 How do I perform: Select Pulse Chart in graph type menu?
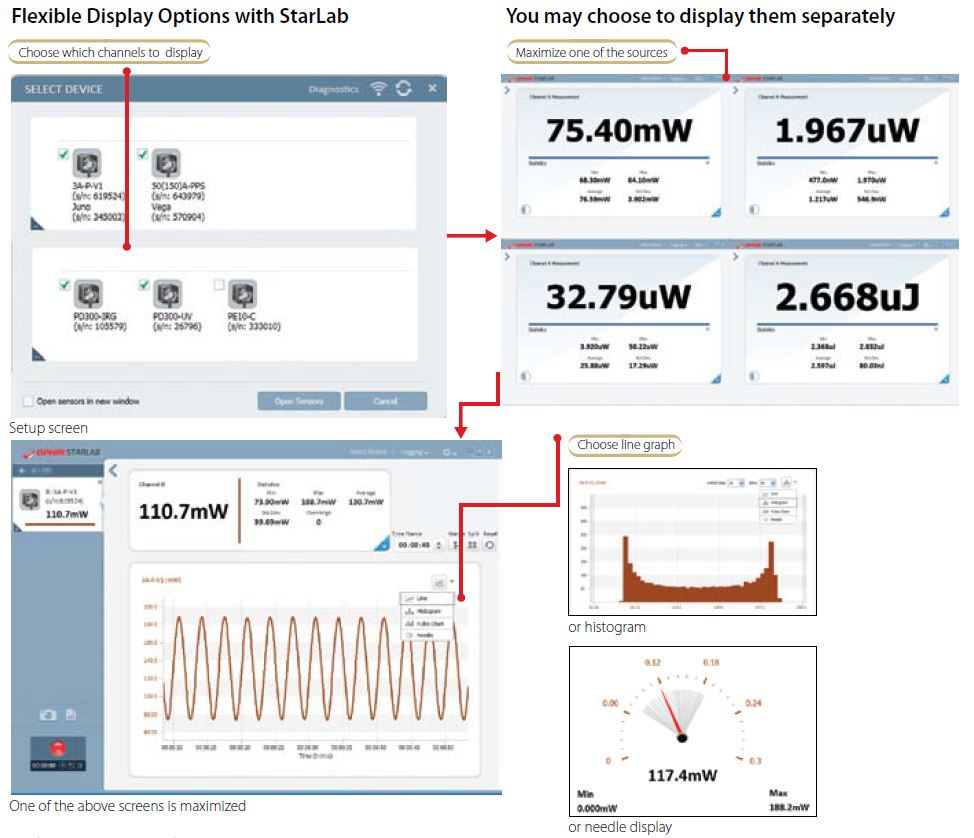click(x=426, y=624)
